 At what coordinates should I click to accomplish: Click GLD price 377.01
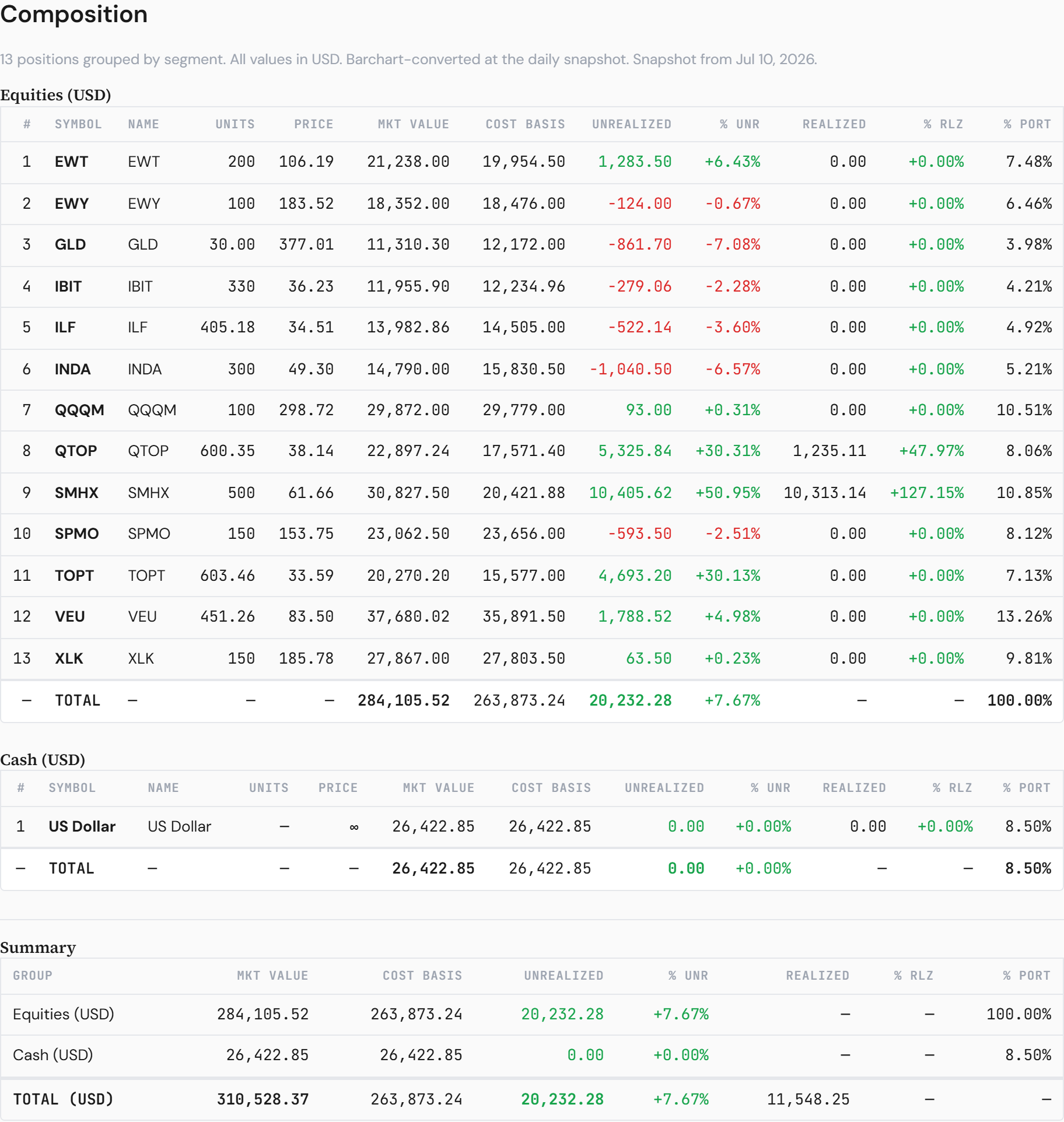pos(306,244)
